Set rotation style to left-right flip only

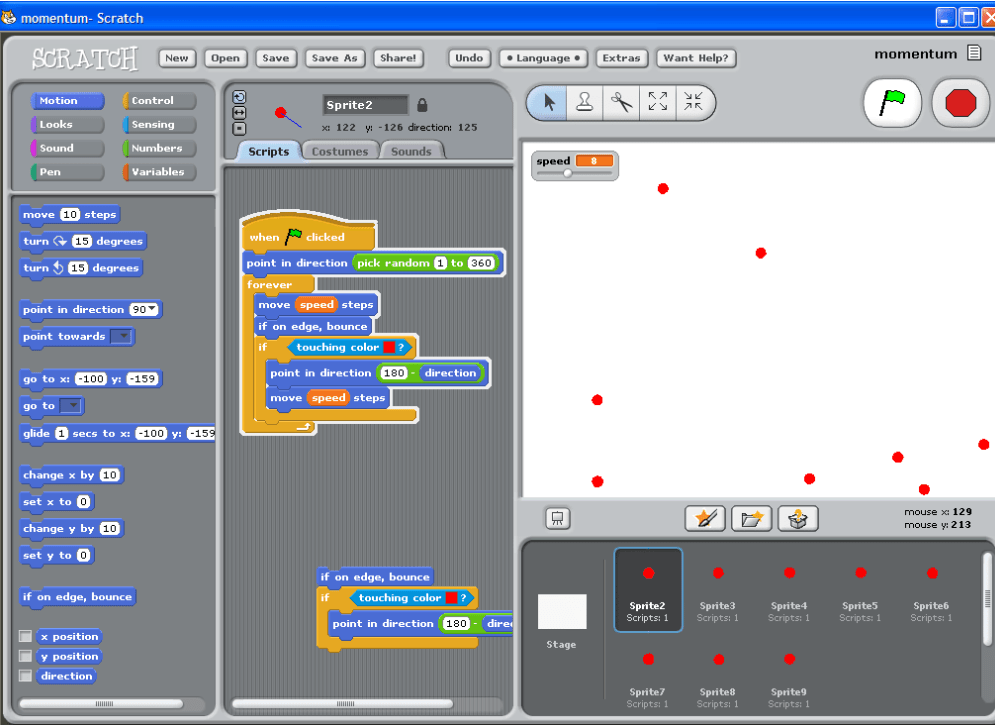pos(239,113)
